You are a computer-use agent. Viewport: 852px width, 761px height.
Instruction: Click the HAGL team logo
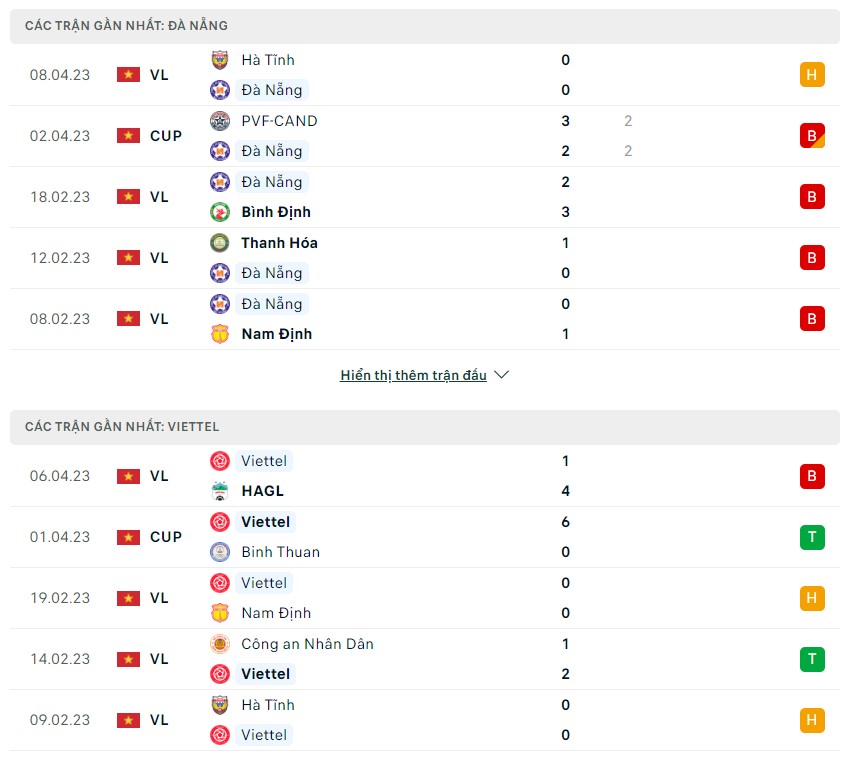(220, 491)
